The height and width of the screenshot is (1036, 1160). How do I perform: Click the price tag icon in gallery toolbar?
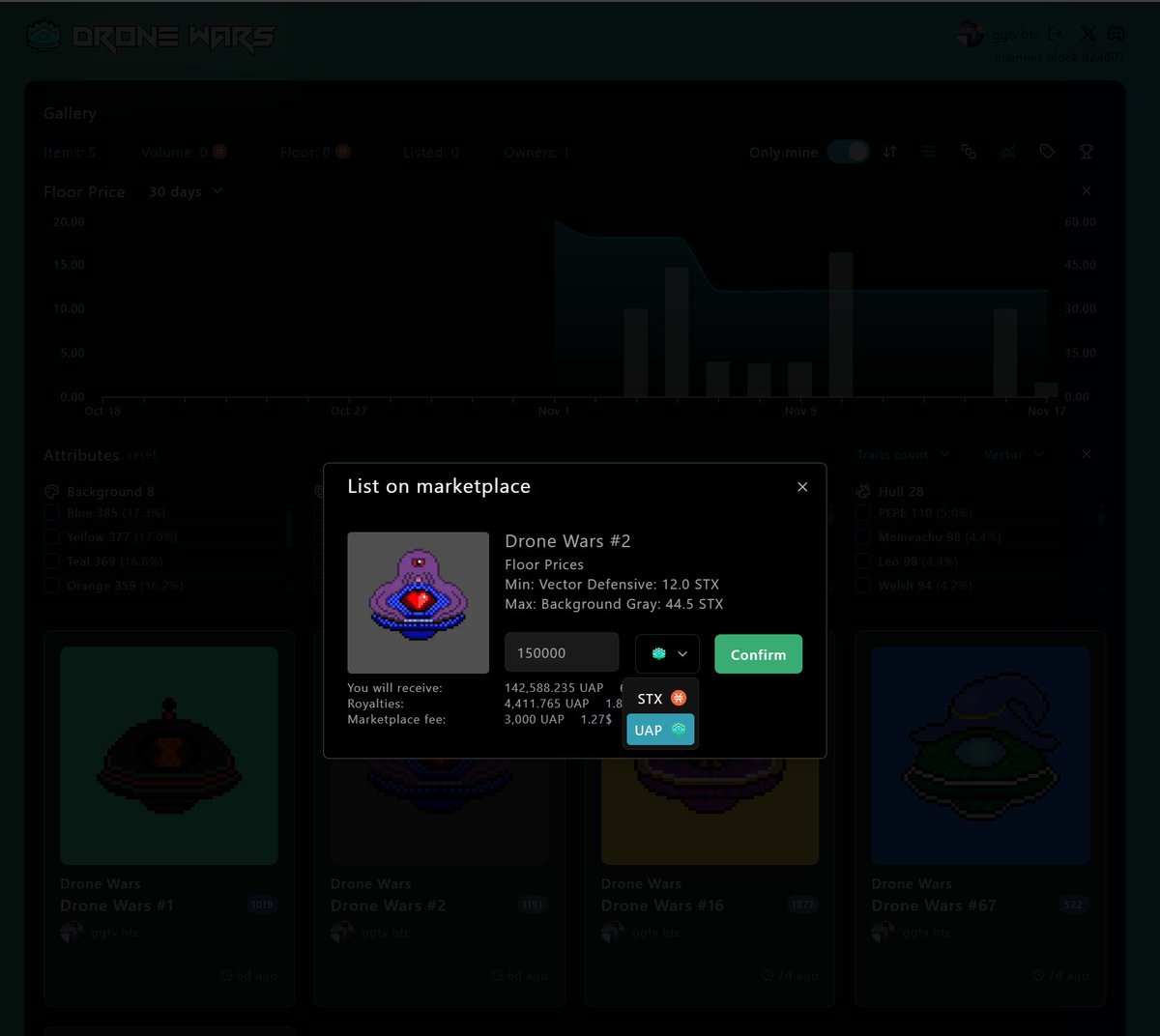(1047, 152)
